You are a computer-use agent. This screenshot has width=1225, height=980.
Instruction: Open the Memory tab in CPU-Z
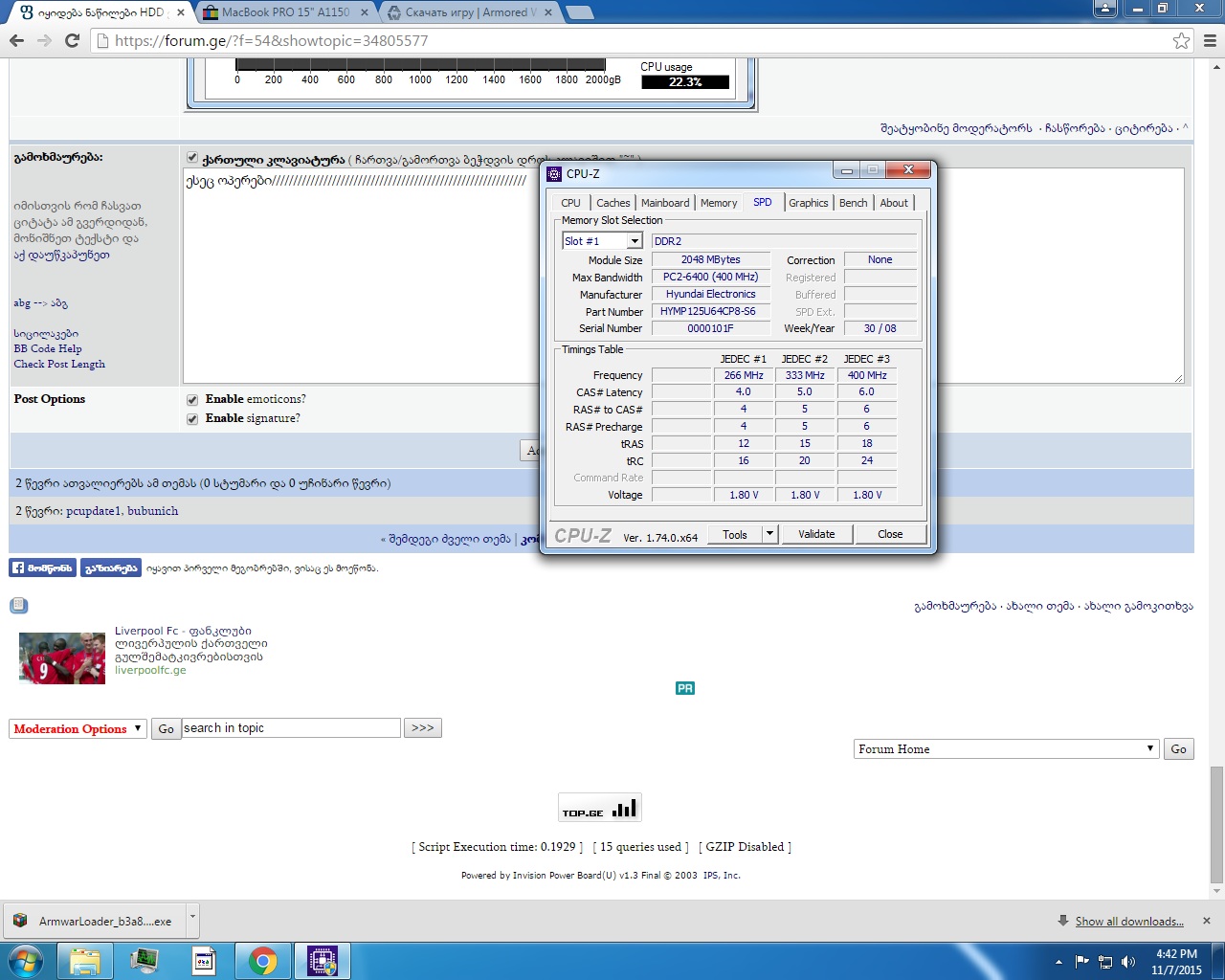coord(719,203)
